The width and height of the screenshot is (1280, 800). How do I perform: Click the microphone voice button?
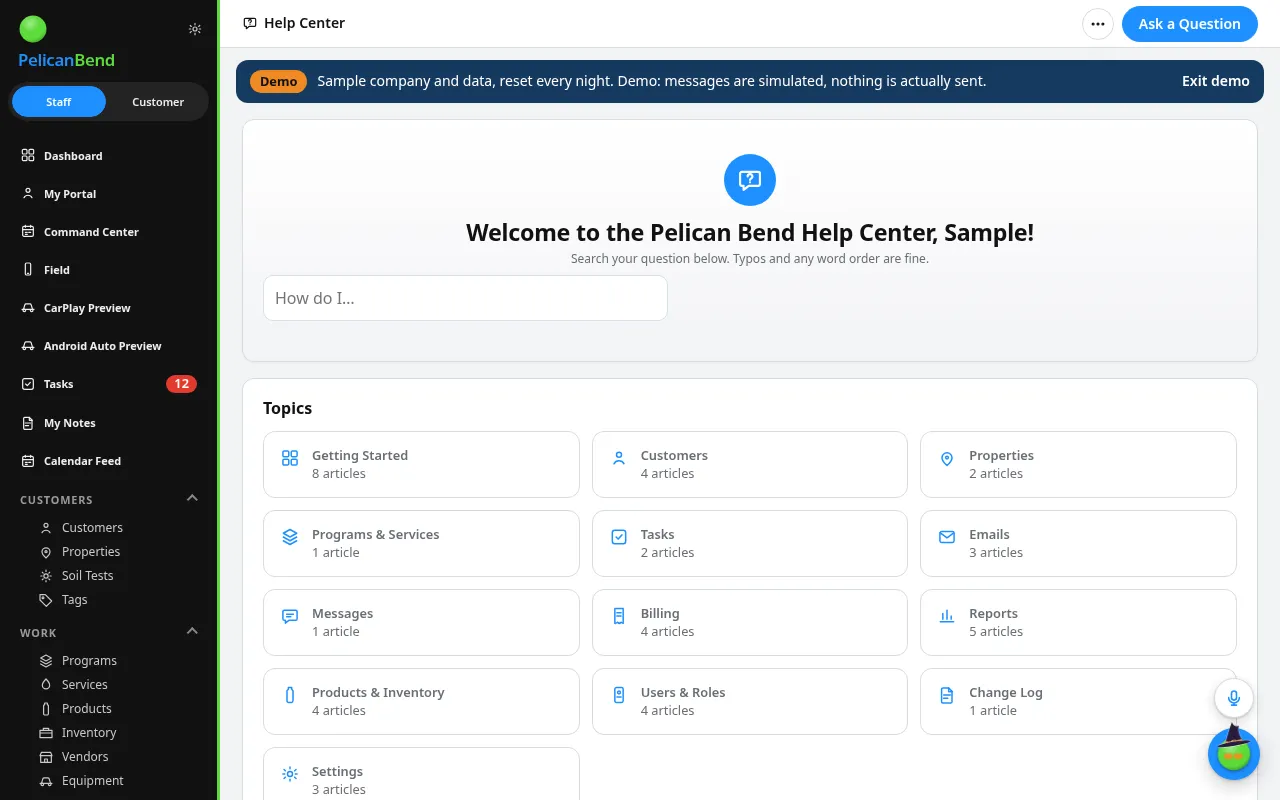click(x=1234, y=698)
